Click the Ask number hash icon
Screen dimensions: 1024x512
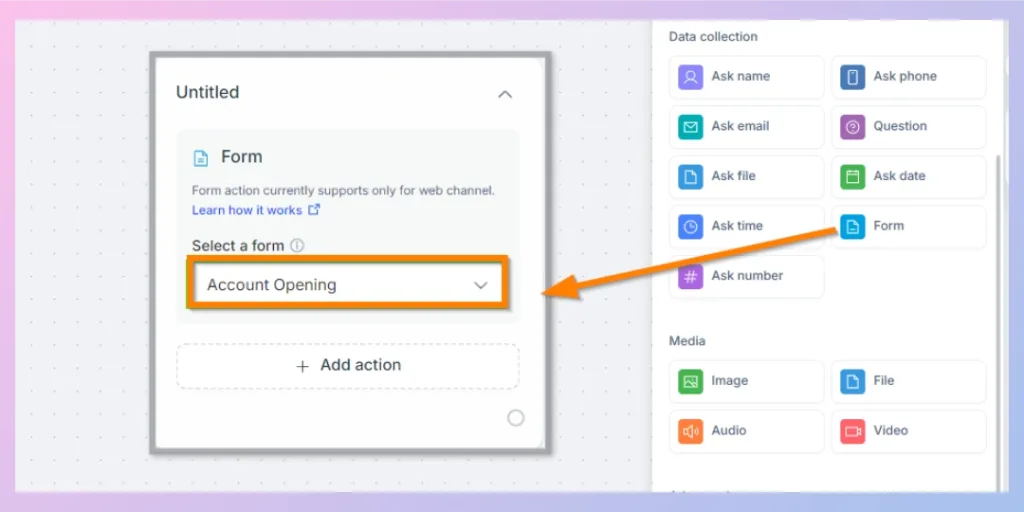tap(690, 276)
